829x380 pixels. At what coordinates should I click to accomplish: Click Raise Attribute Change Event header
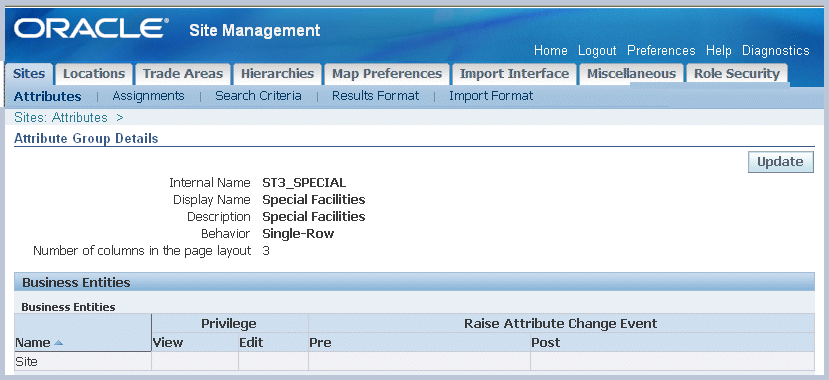click(x=560, y=323)
